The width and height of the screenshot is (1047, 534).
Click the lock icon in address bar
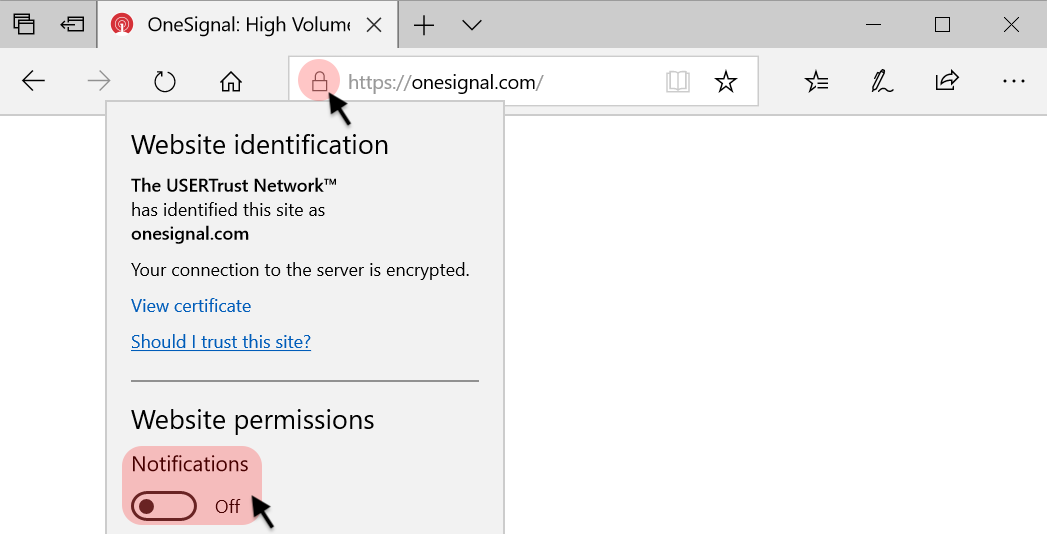(319, 82)
